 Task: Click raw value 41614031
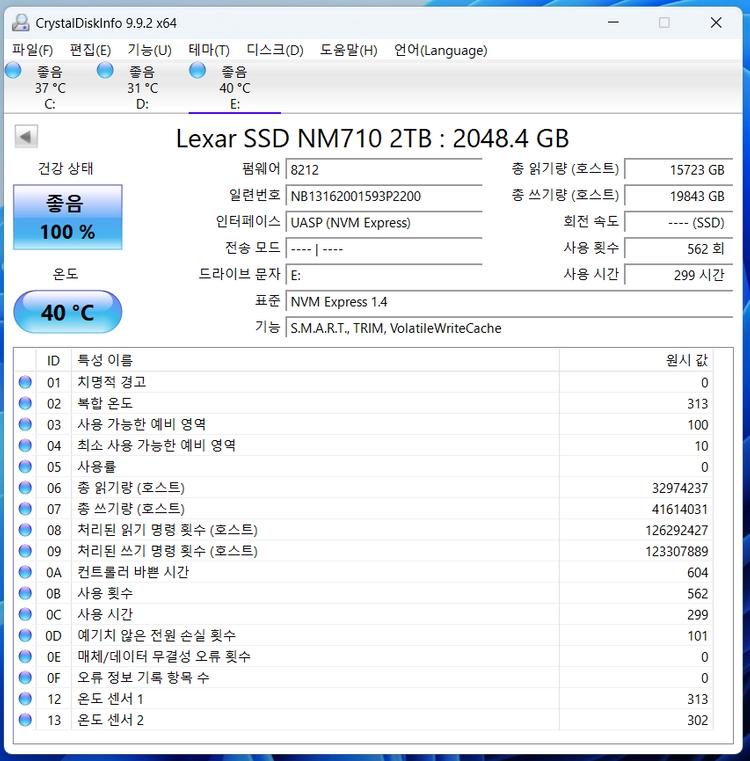coord(680,509)
